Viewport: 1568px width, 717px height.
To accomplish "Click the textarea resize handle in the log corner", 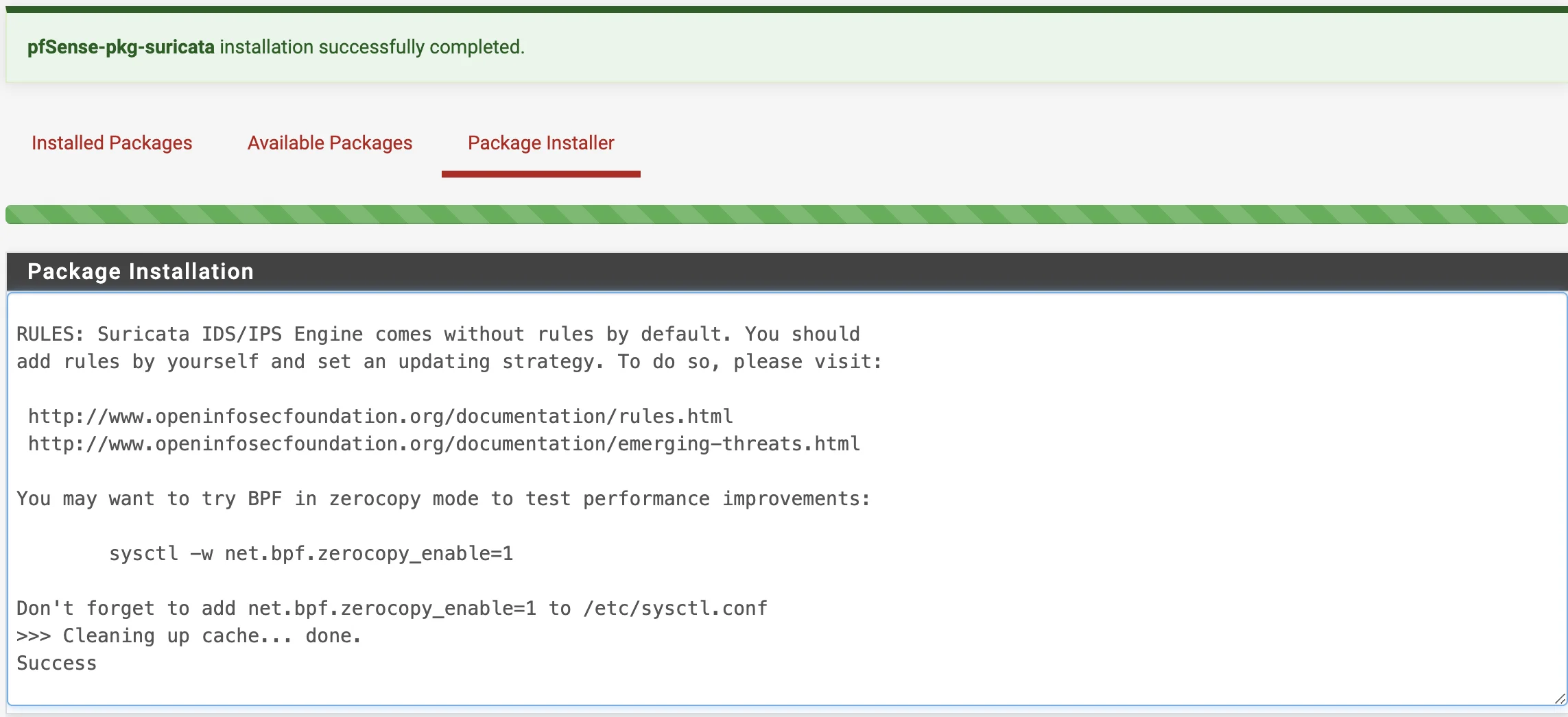I will click(1560, 698).
